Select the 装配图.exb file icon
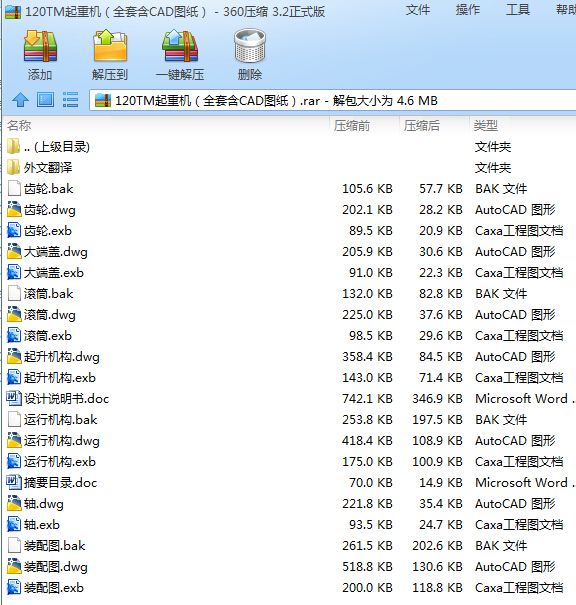Image resolution: width=576 pixels, height=605 pixels. [x=14, y=588]
